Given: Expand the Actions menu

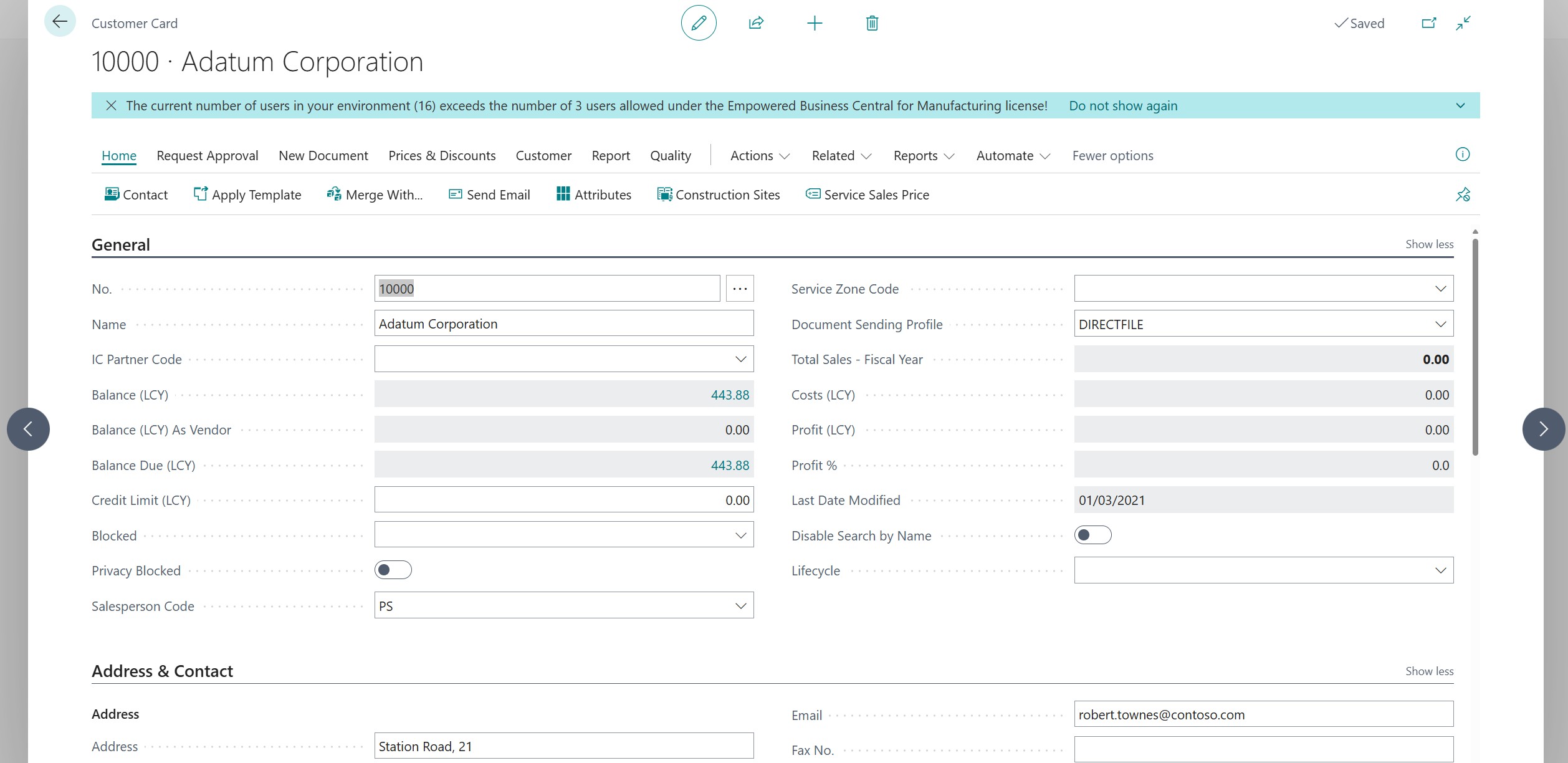Looking at the screenshot, I should click(760, 155).
